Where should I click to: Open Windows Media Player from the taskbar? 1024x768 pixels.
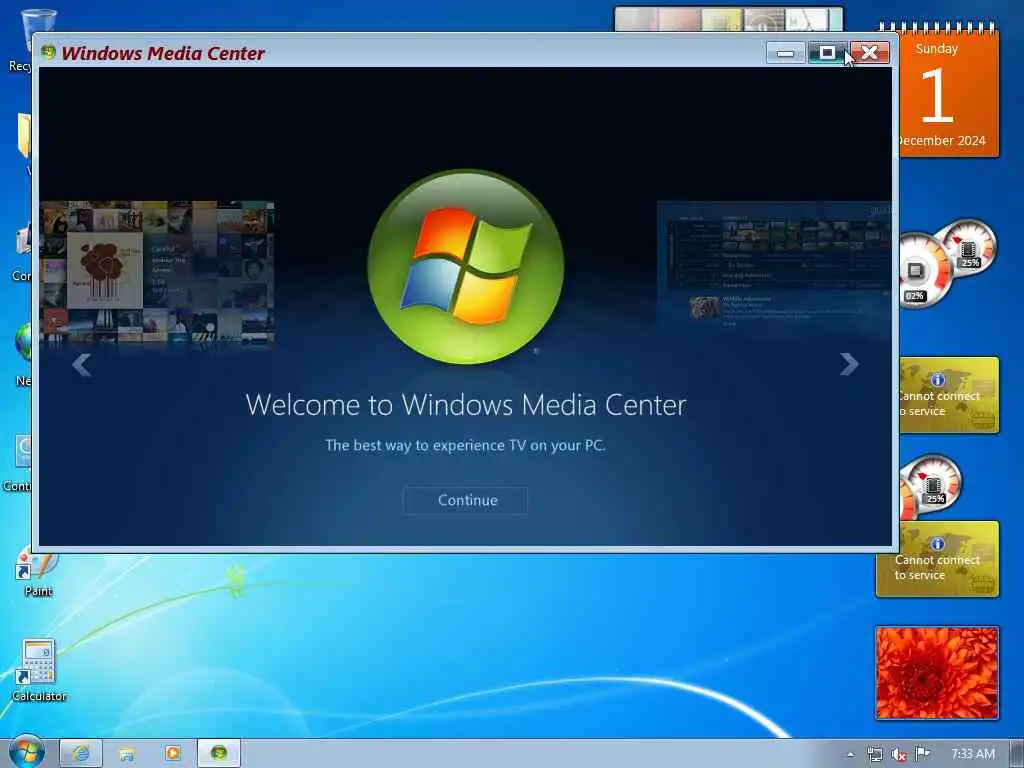click(x=172, y=753)
